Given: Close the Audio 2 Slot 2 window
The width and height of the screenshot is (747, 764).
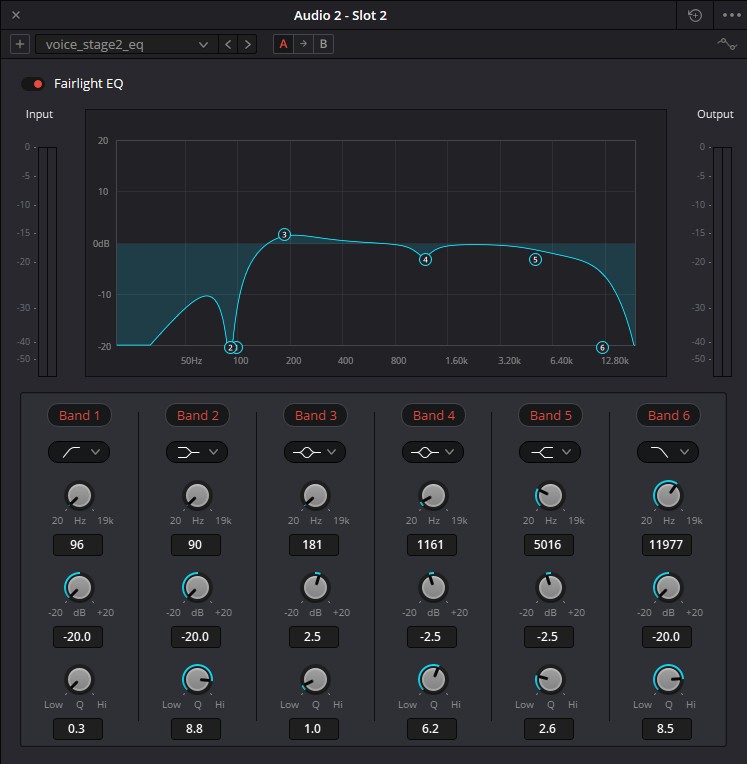Looking at the screenshot, I should [15, 15].
